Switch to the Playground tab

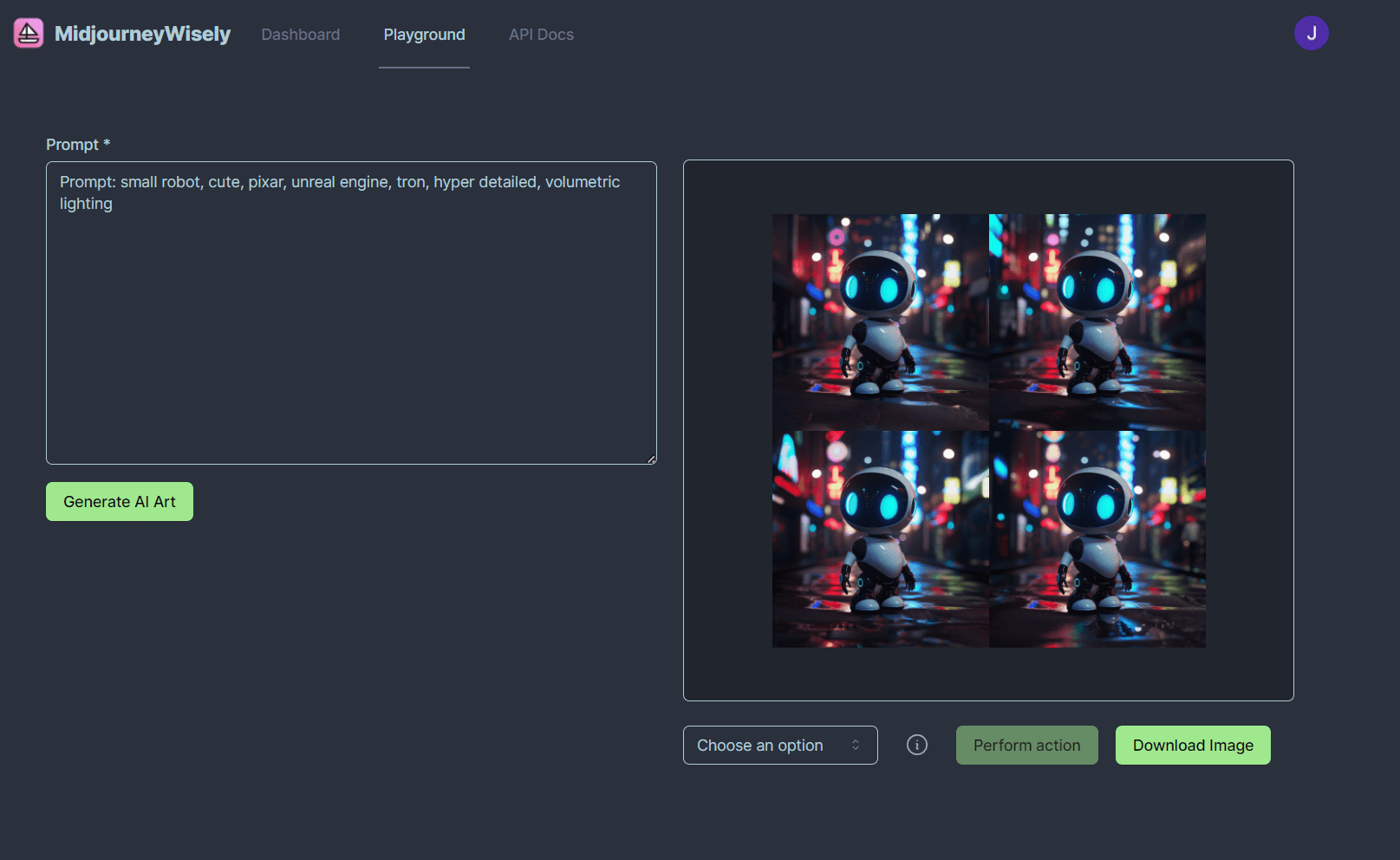424,35
